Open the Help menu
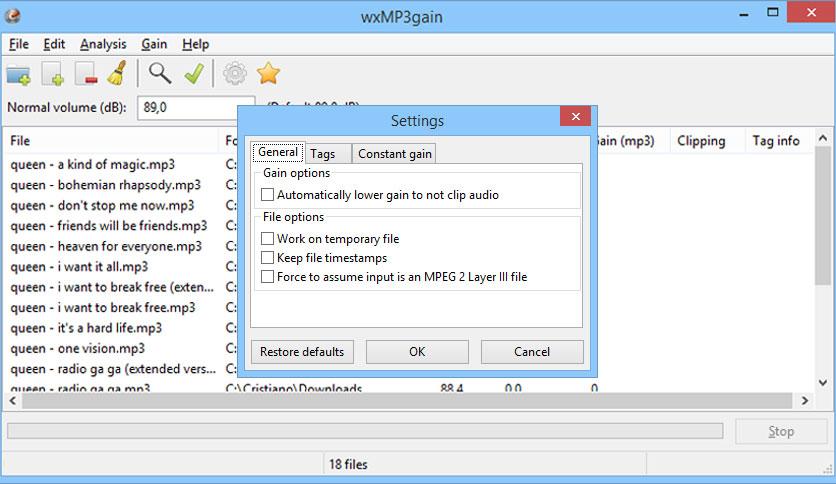The height and width of the screenshot is (484, 836). click(195, 44)
